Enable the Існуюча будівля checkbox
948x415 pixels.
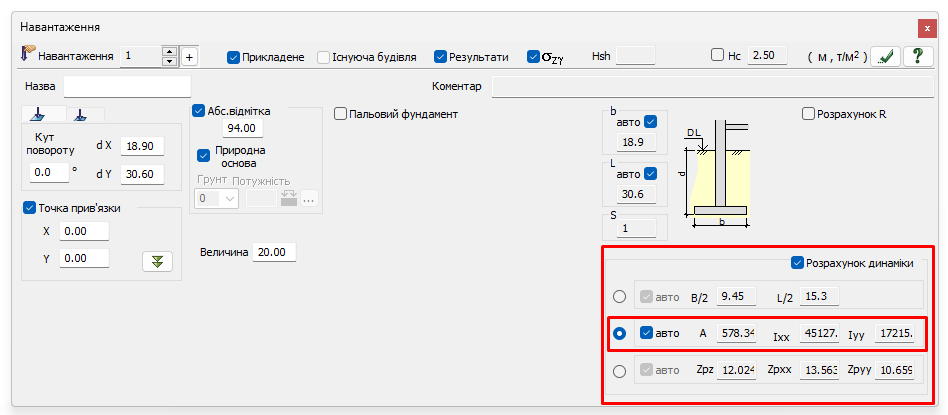click(324, 57)
